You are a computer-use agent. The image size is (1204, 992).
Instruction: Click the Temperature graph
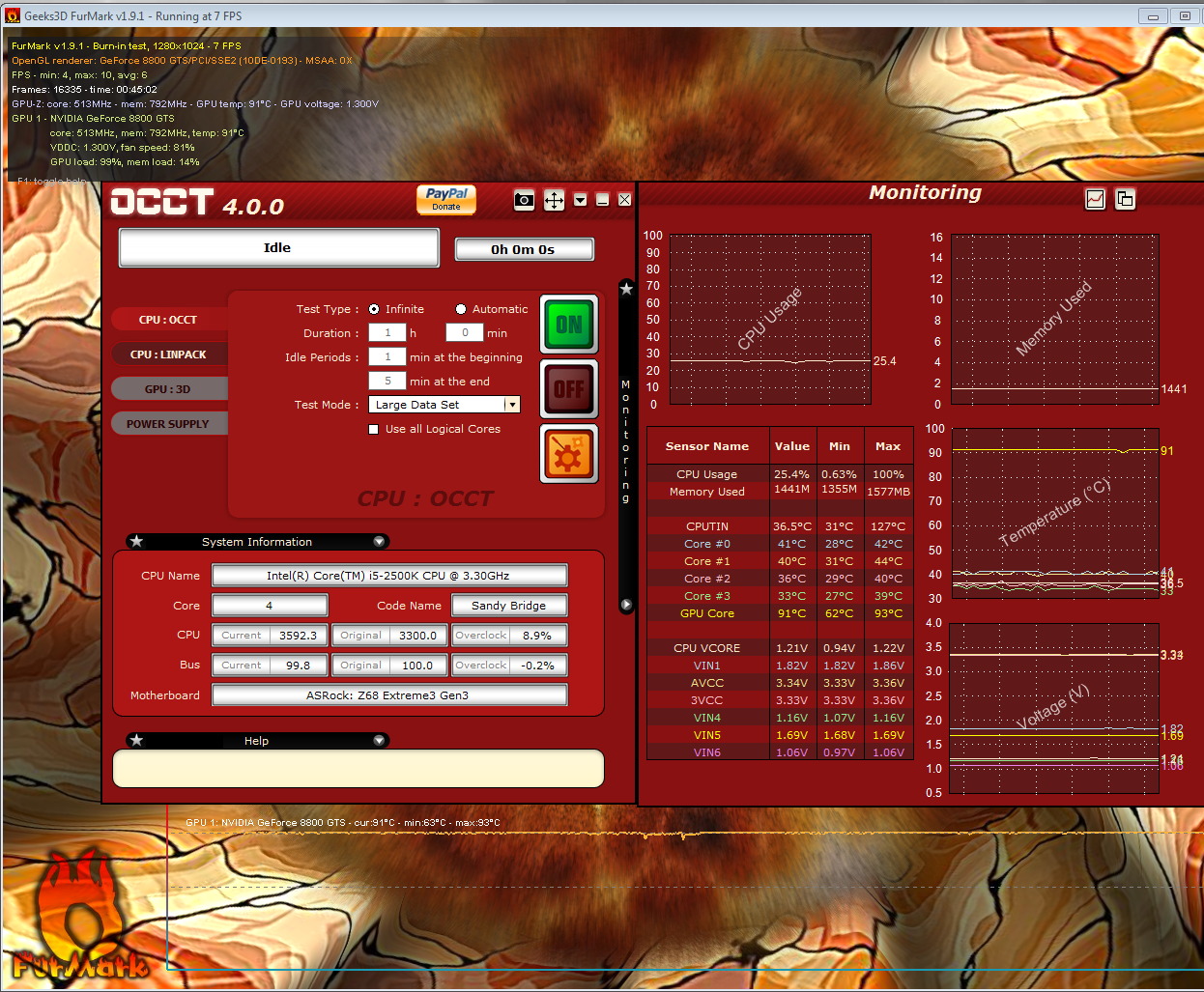coord(1055,514)
